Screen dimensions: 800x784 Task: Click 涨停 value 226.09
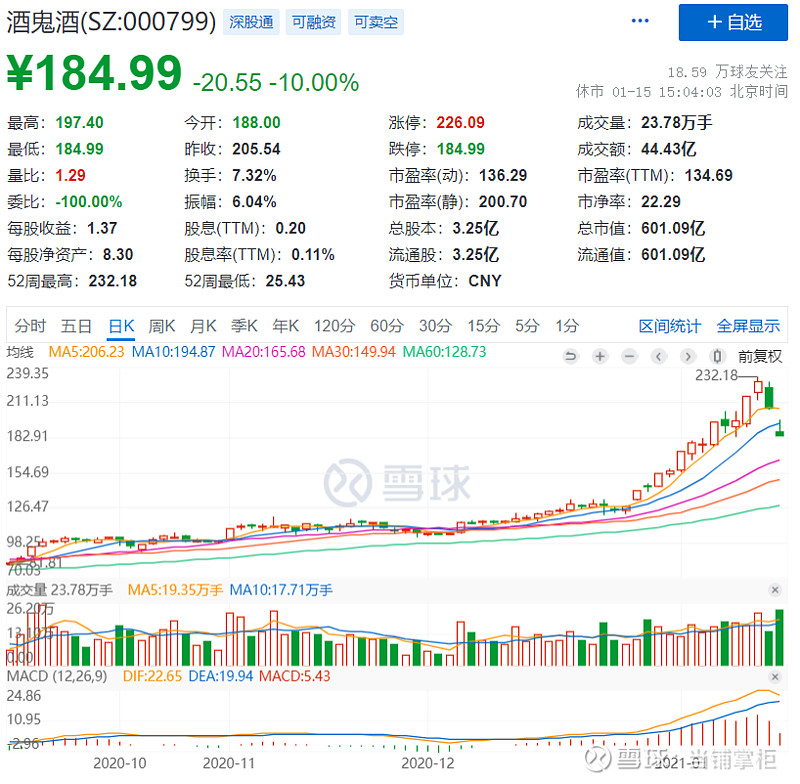(x=460, y=122)
